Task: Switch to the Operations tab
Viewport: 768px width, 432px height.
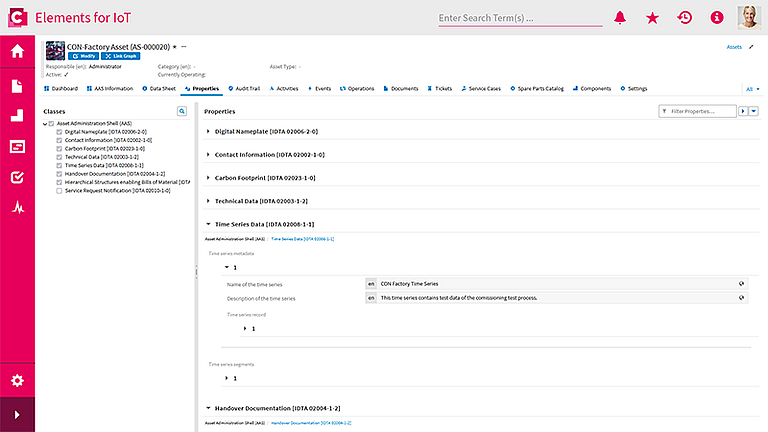Action: 357,89
